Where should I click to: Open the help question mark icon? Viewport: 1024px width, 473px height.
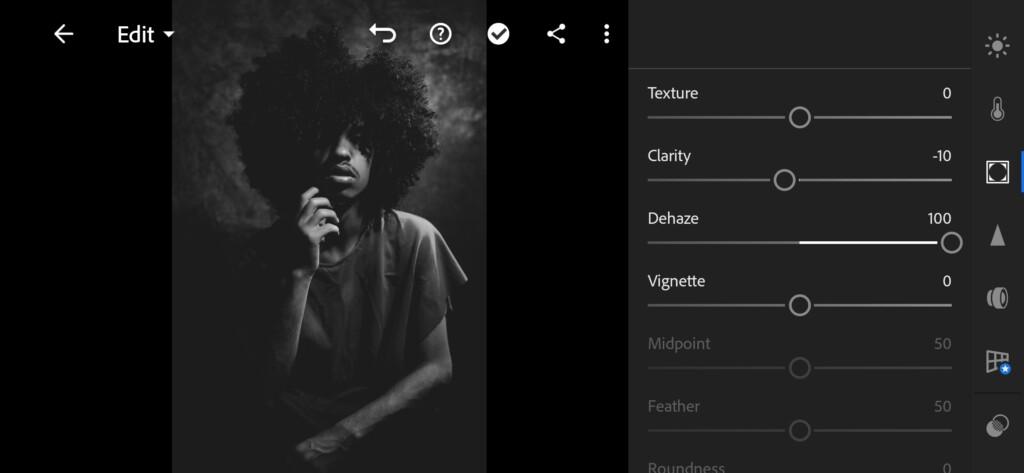441,34
